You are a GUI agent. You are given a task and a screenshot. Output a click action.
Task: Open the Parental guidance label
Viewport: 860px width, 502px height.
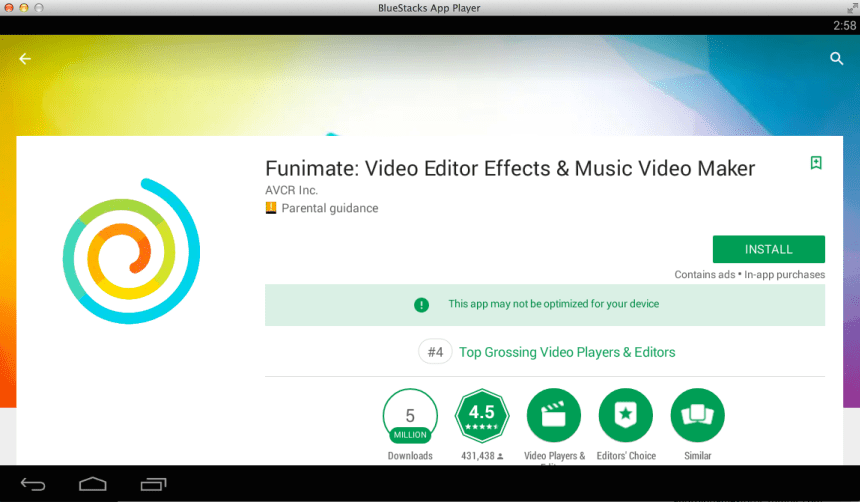coord(330,208)
